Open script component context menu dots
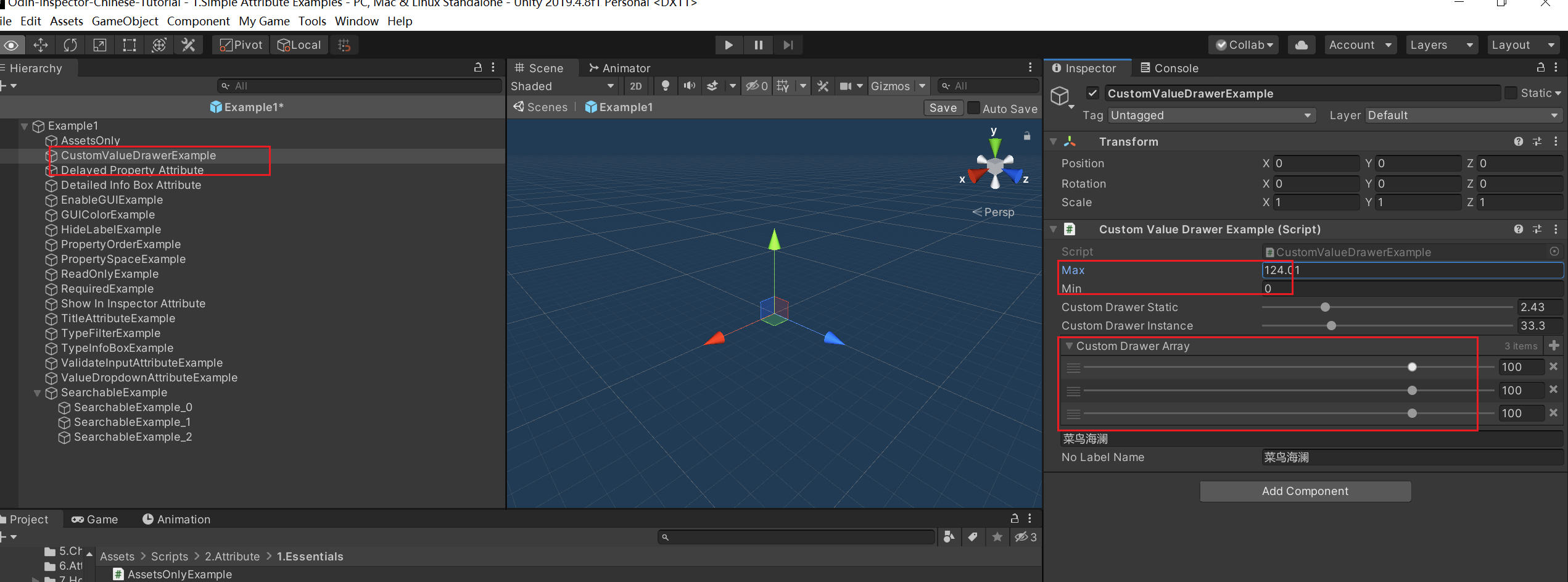 [x=1556, y=229]
